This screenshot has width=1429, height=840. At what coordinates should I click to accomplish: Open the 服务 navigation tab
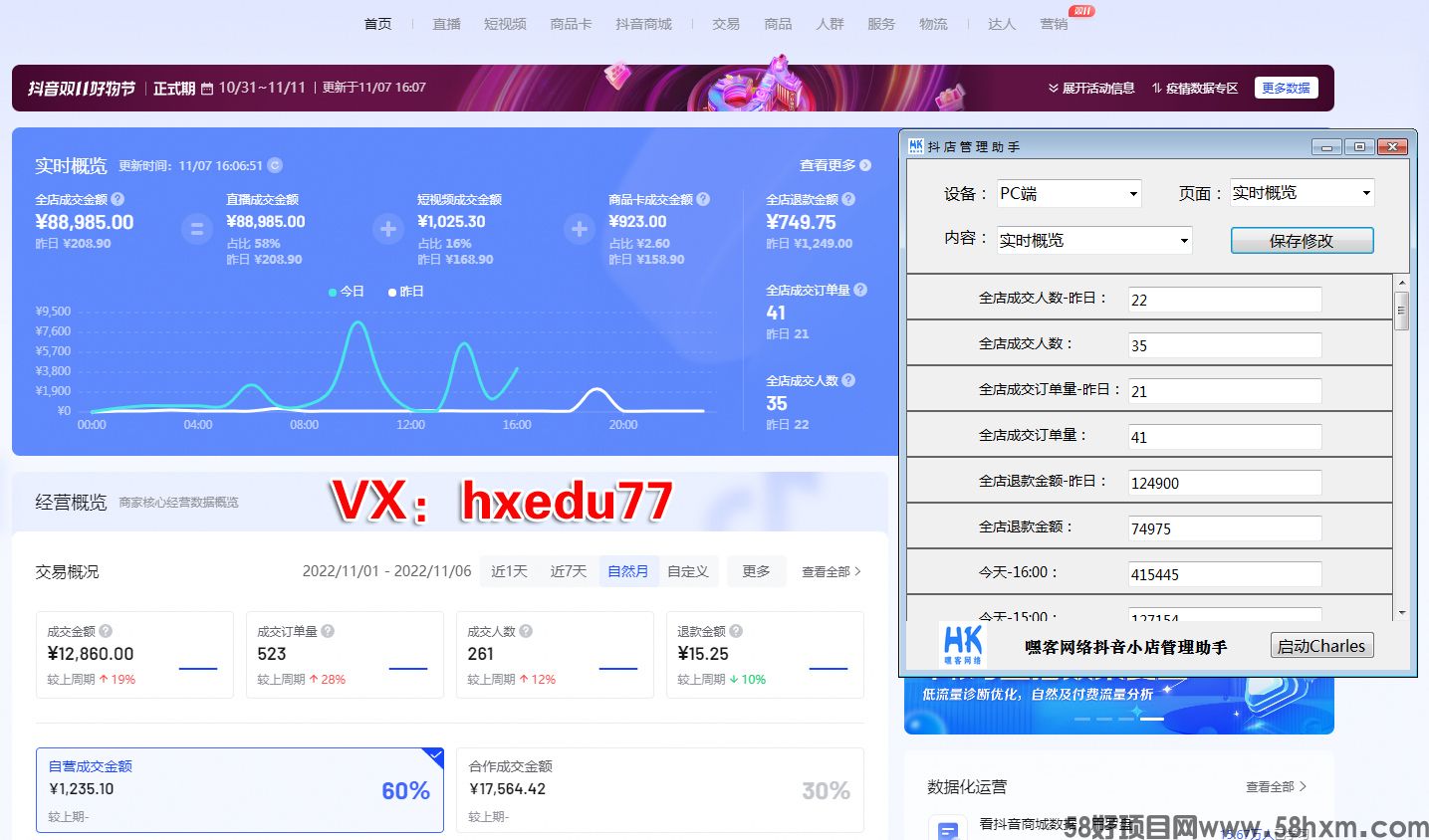[x=881, y=24]
